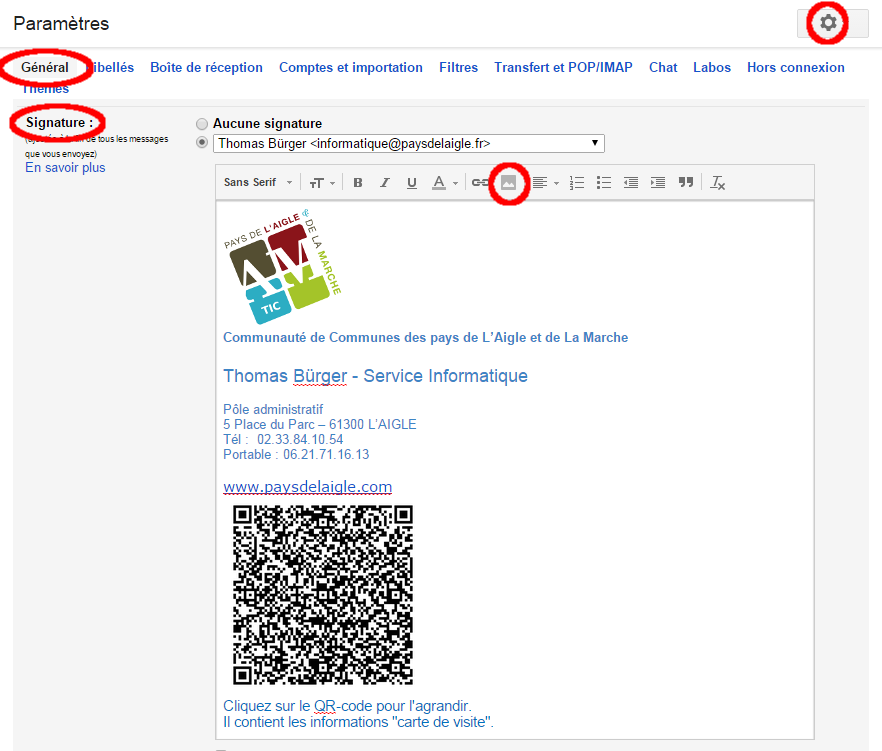The height and width of the screenshot is (751, 882).
Task: Open the text size dropdown
Action: (321, 183)
